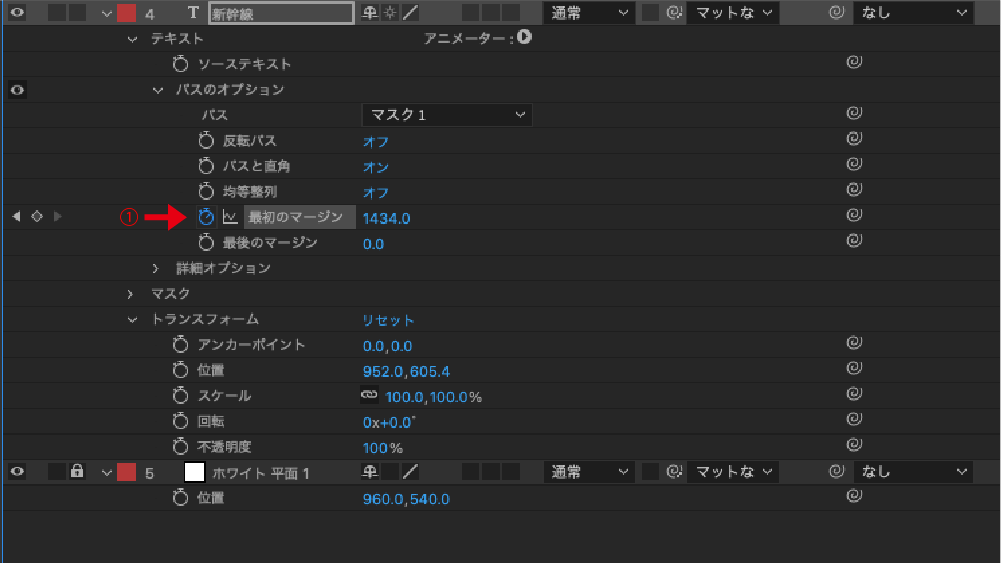Toggle 均等整列 value オフ
The image size is (1001, 563).
(x=375, y=193)
